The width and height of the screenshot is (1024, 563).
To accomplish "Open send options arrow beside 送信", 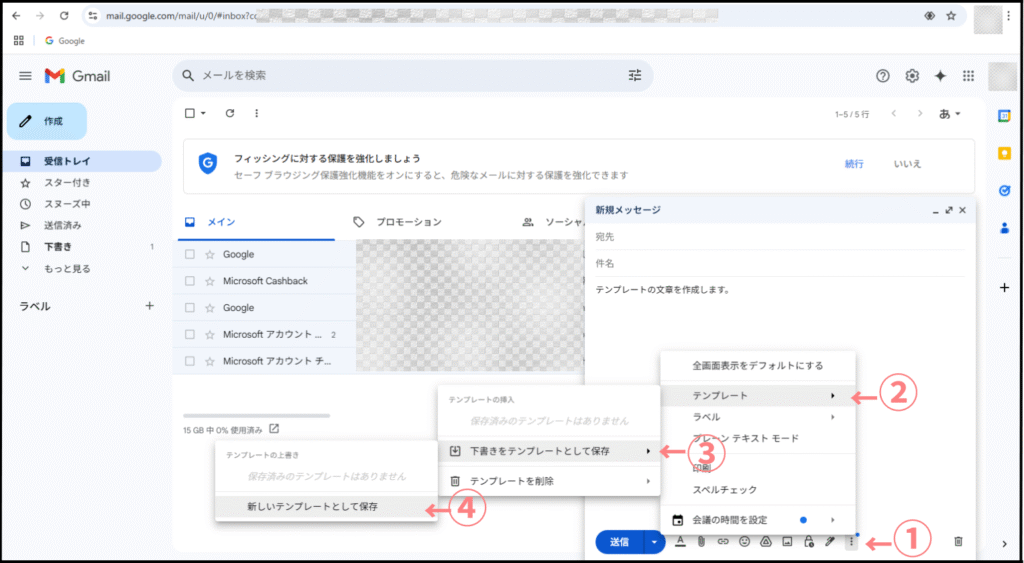I will click(654, 541).
